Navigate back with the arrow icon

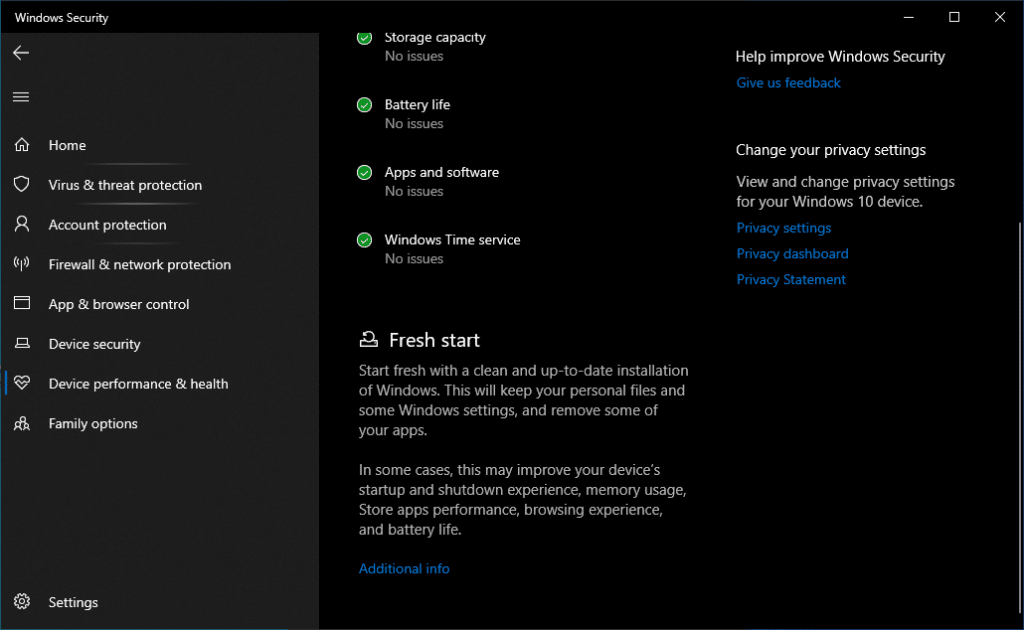point(20,53)
